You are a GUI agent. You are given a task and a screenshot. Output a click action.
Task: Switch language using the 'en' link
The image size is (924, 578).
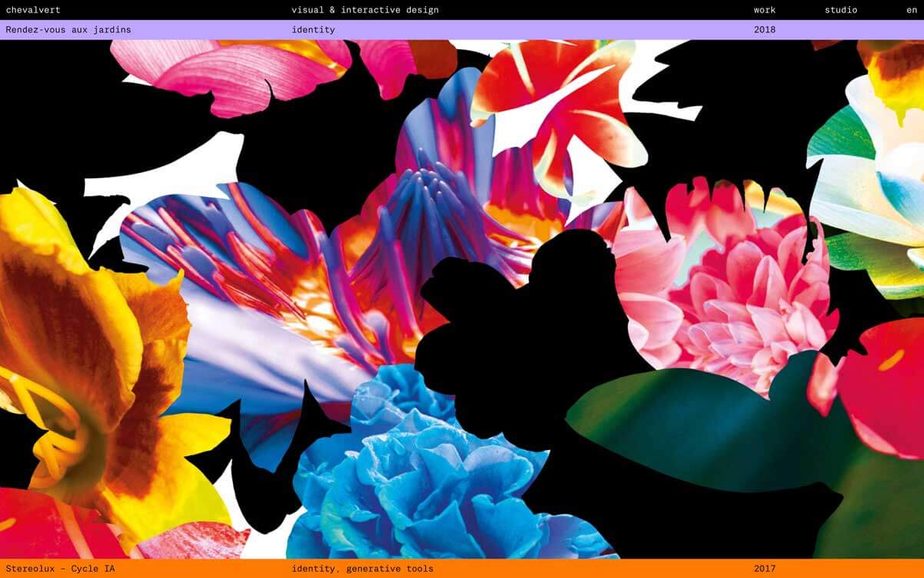(911, 10)
